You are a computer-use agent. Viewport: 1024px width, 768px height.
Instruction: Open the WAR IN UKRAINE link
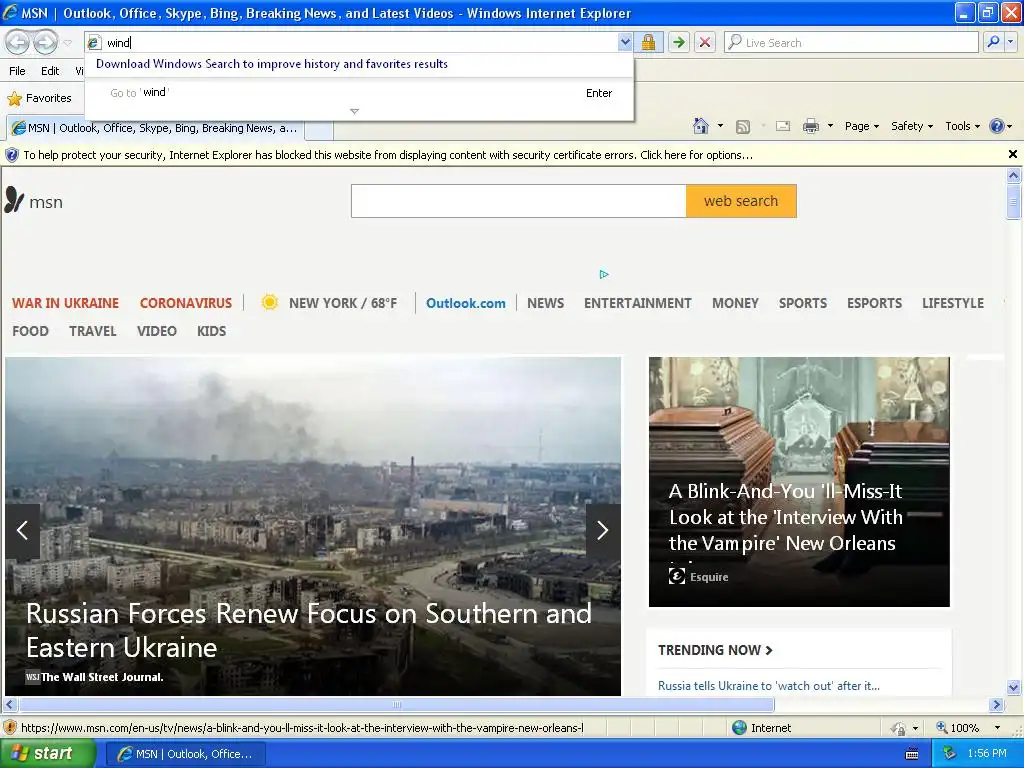pyautogui.click(x=65, y=304)
